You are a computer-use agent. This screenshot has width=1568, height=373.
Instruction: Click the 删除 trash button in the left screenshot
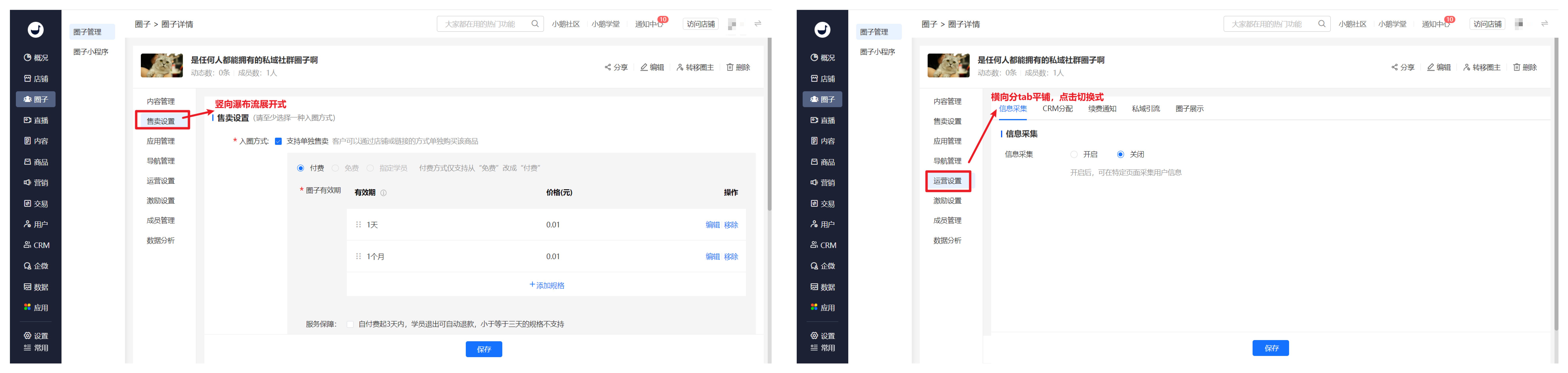coord(738,67)
